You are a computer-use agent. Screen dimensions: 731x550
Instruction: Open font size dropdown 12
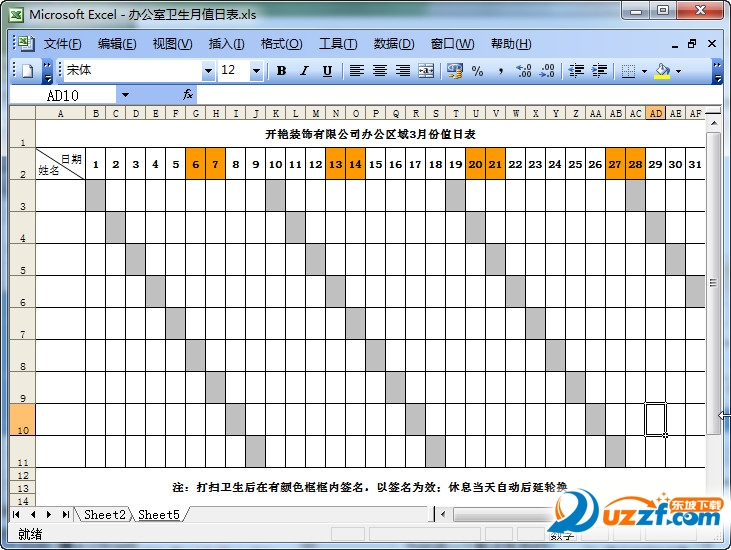[x=256, y=71]
